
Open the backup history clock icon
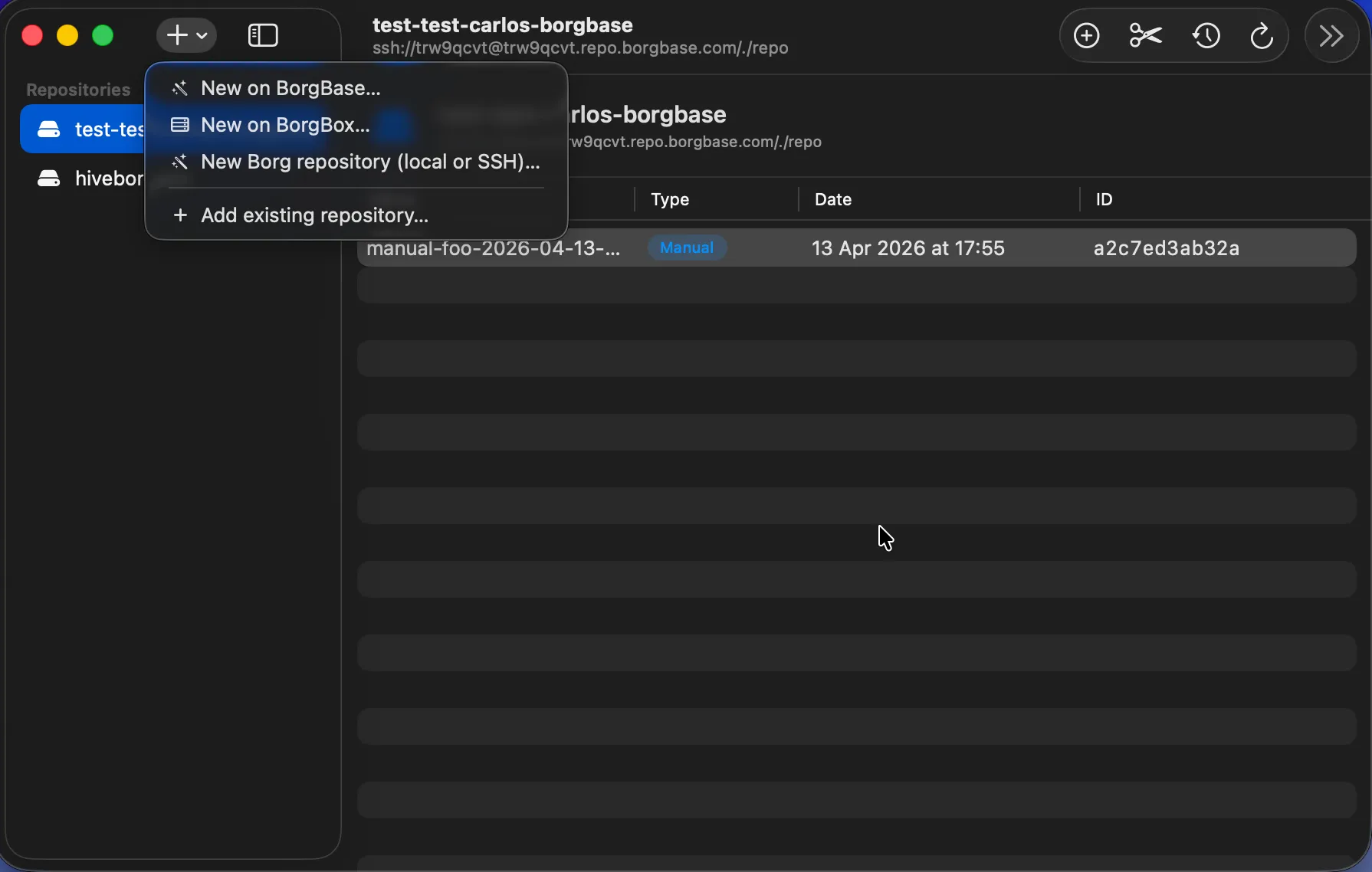1205,35
